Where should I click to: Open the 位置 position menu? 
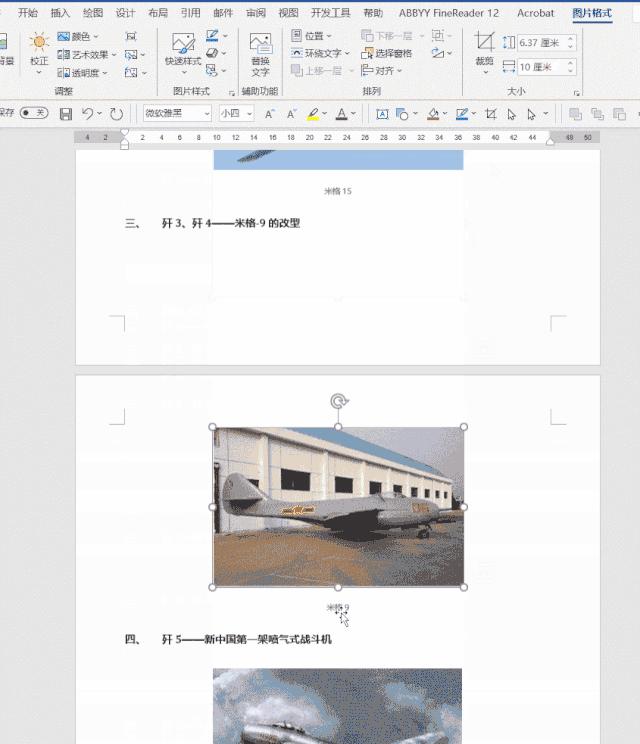[312, 36]
